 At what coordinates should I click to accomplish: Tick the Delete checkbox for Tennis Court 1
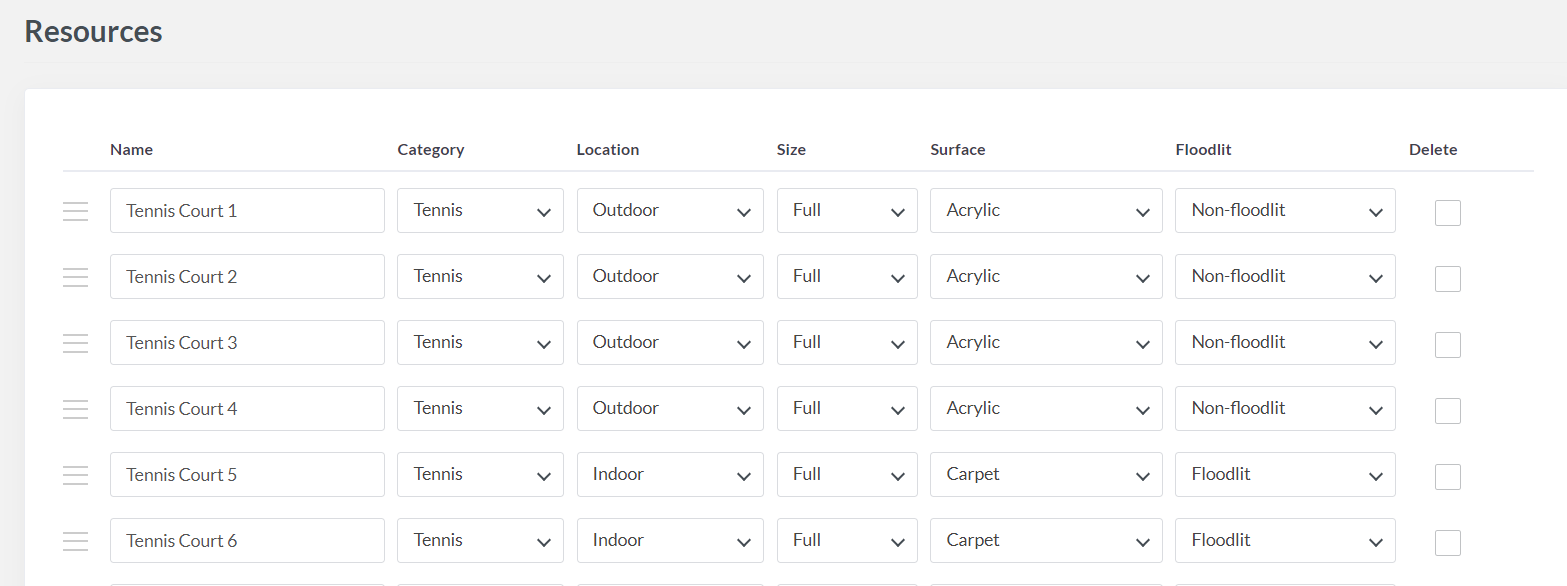pos(1447,212)
